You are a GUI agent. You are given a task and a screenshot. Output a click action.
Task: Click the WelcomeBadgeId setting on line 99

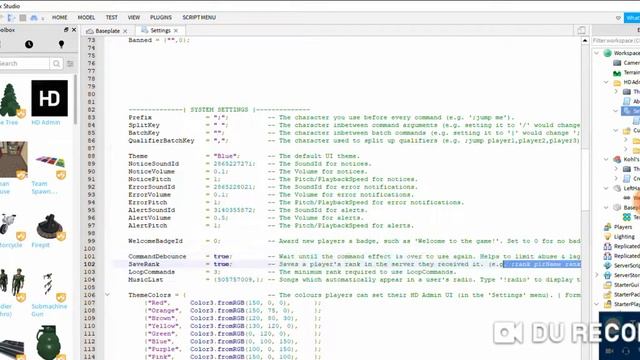(156, 241)
